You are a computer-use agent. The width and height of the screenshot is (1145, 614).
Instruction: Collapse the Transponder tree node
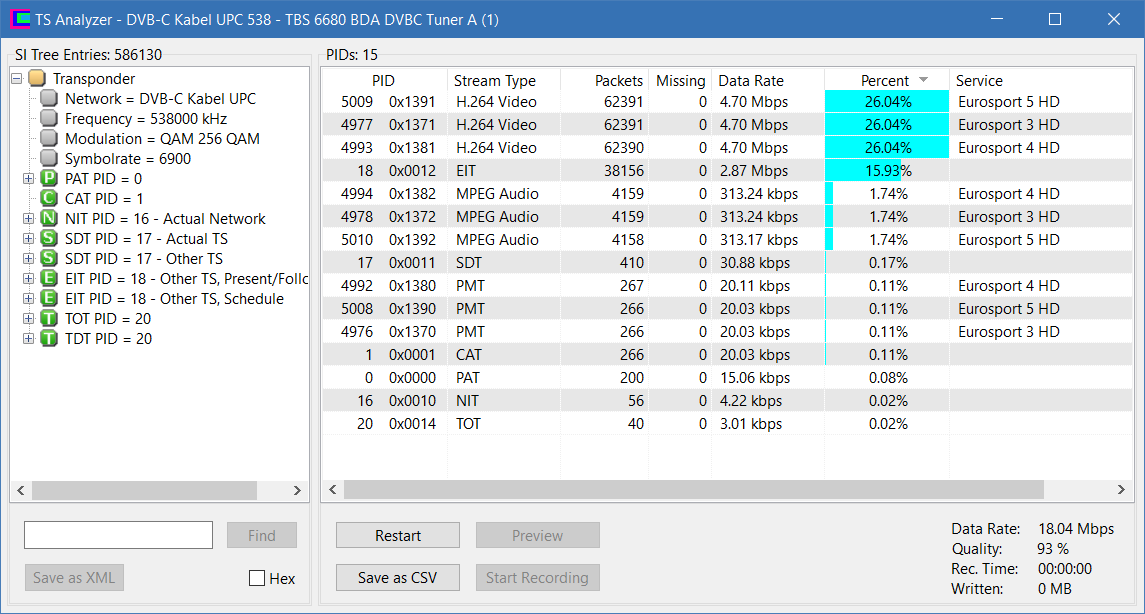click(x=17, y=78)
